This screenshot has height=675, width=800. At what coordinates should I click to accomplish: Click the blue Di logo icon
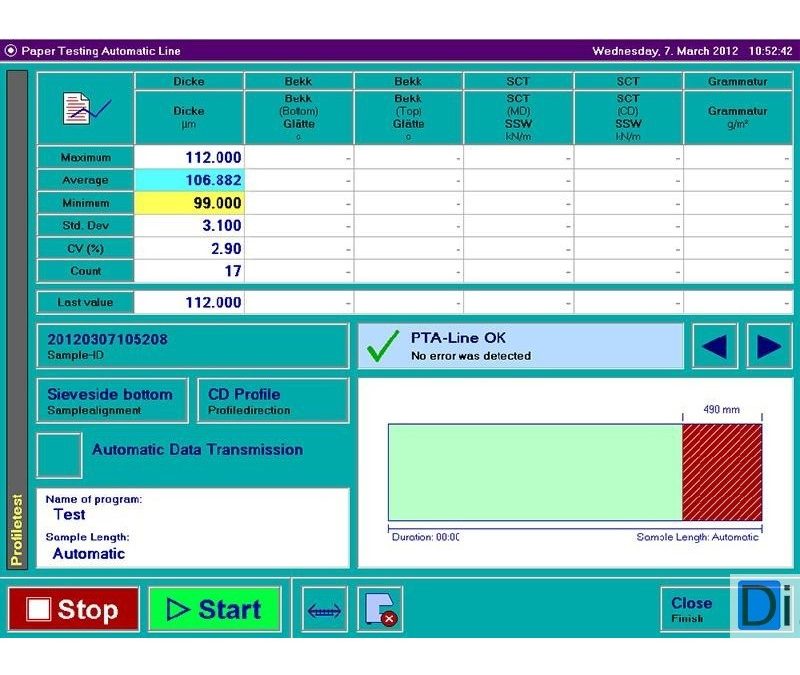tap(764, 605)
